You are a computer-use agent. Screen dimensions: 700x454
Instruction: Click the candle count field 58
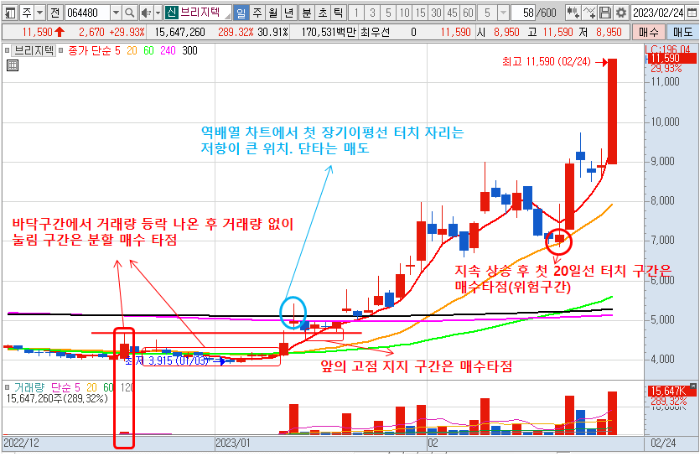523,12
